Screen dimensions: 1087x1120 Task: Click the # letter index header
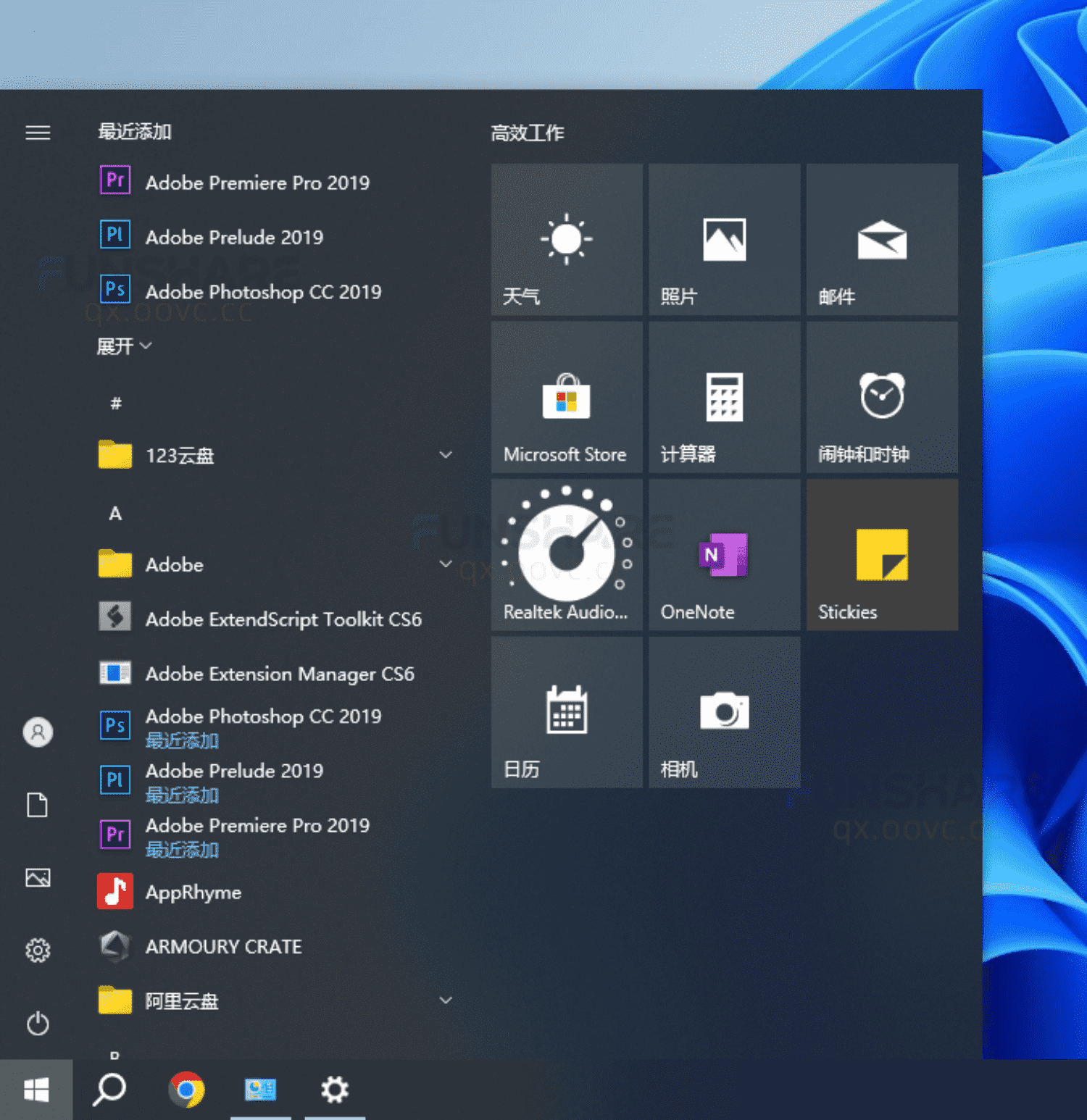pyautogui.click(x=116, y=404)
